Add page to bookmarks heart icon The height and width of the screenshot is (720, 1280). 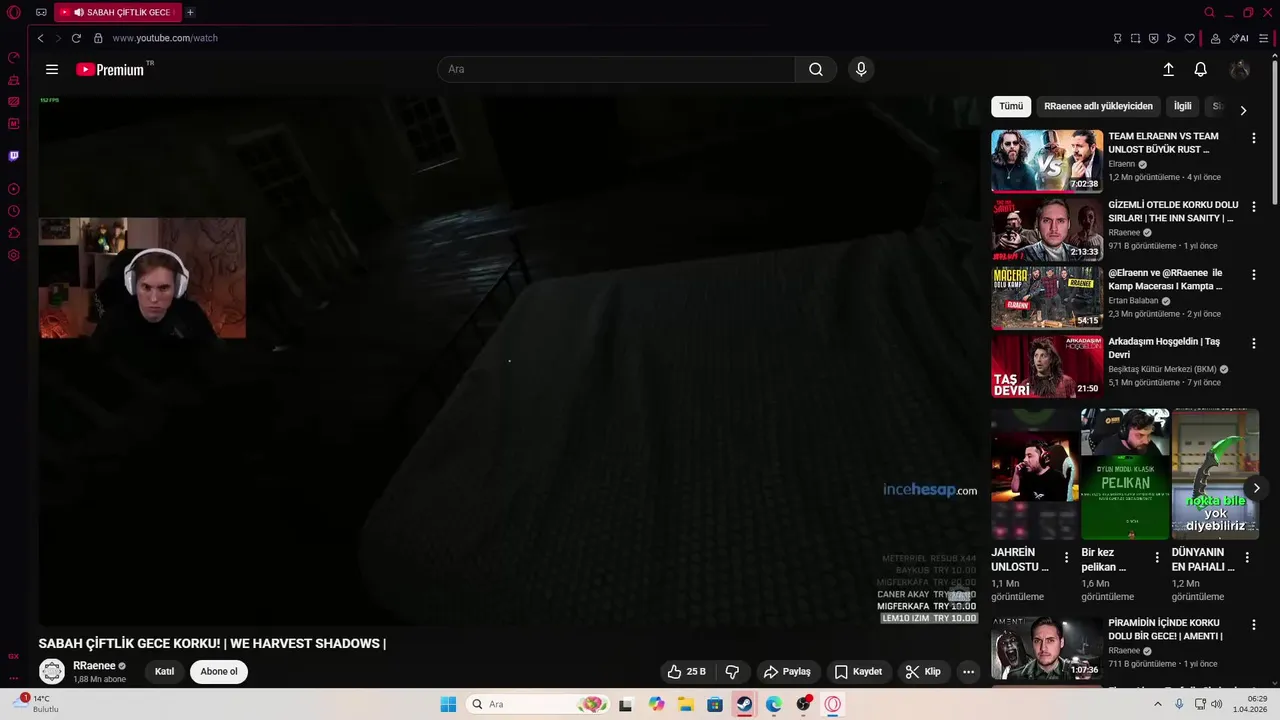pos(1189,38)
